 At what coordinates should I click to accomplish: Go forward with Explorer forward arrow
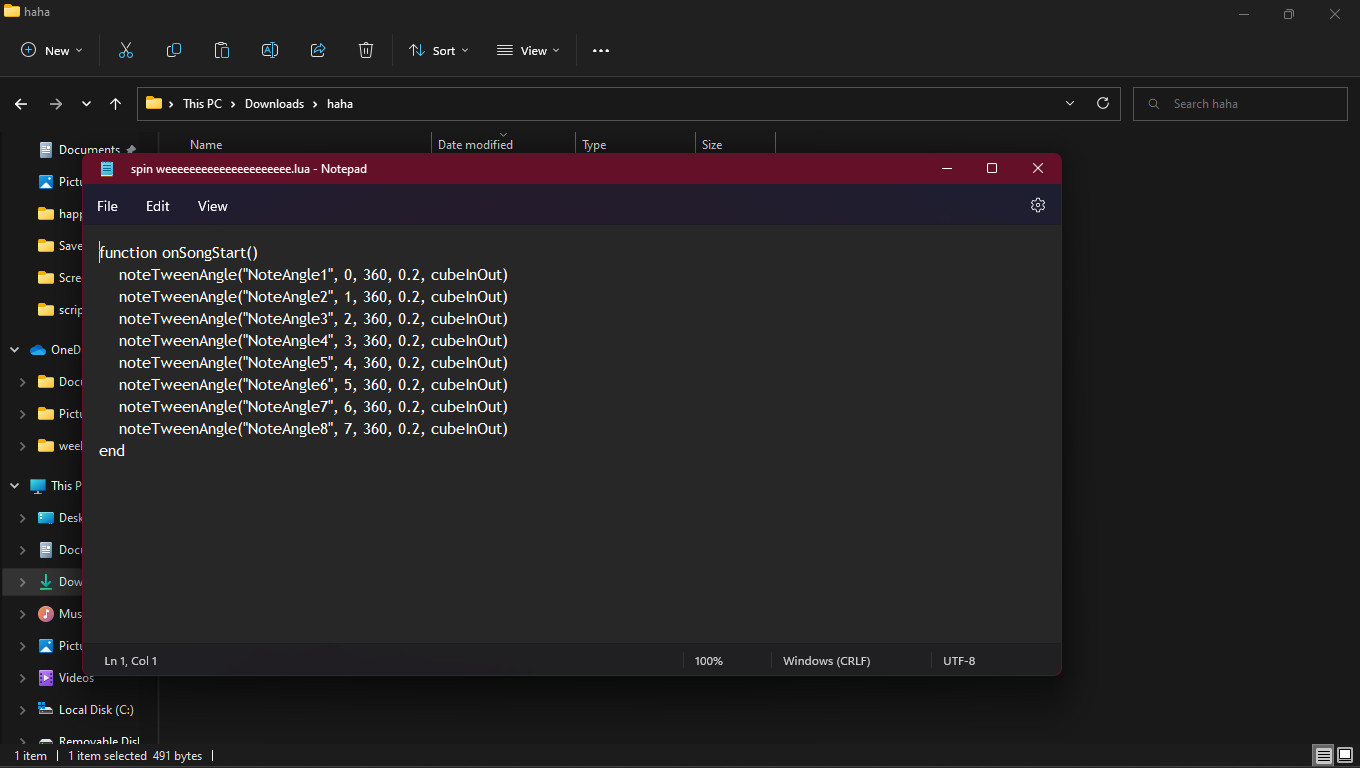tap(56, 104)
